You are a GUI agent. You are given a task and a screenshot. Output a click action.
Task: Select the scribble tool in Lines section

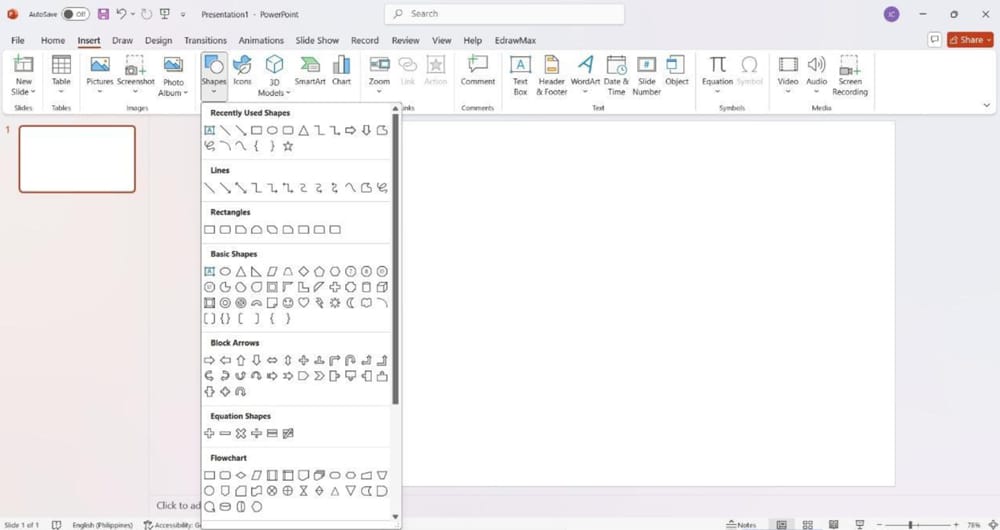tap(382, 188)
